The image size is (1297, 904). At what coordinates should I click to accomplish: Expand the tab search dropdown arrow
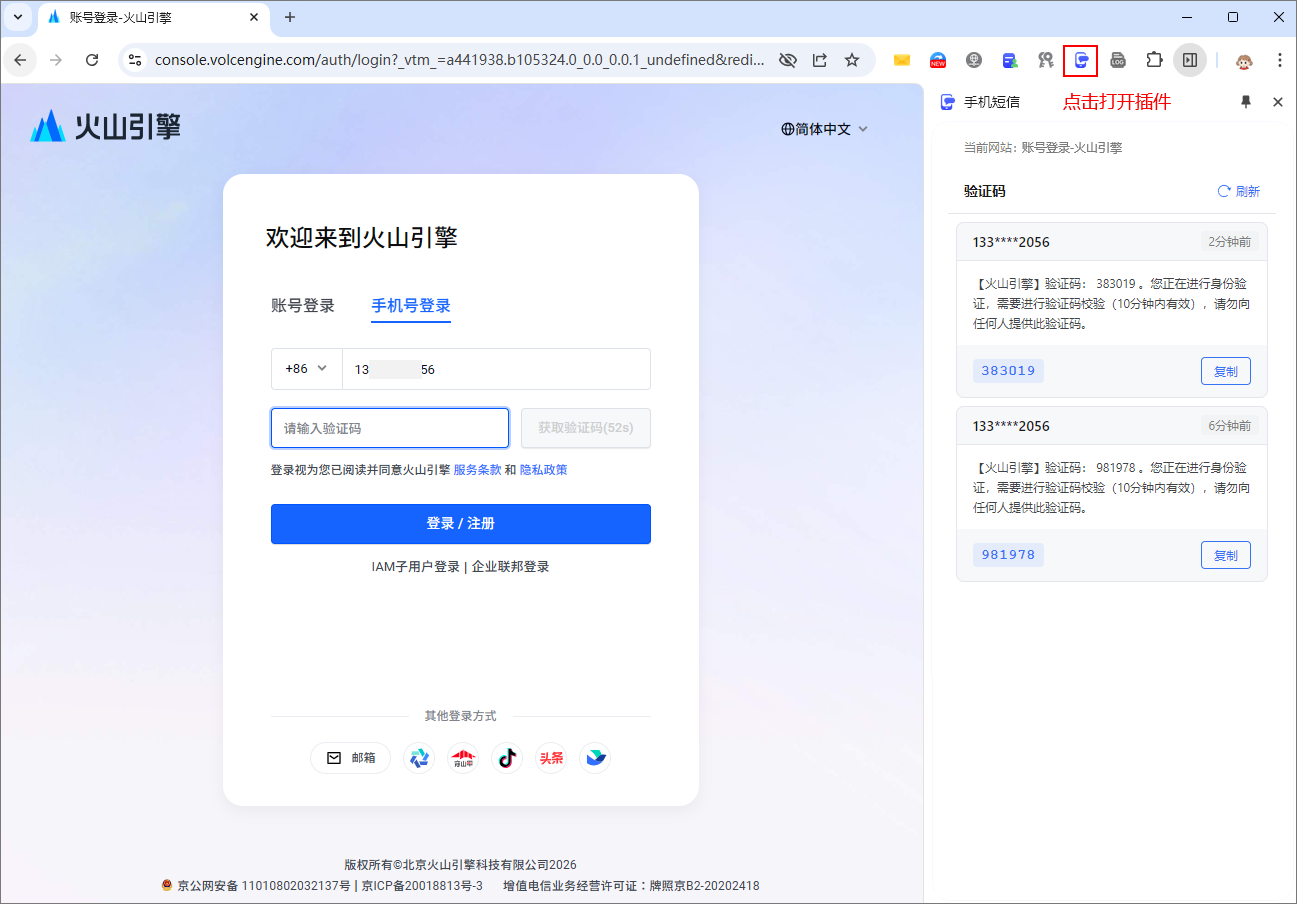click(x=17, y=17)
